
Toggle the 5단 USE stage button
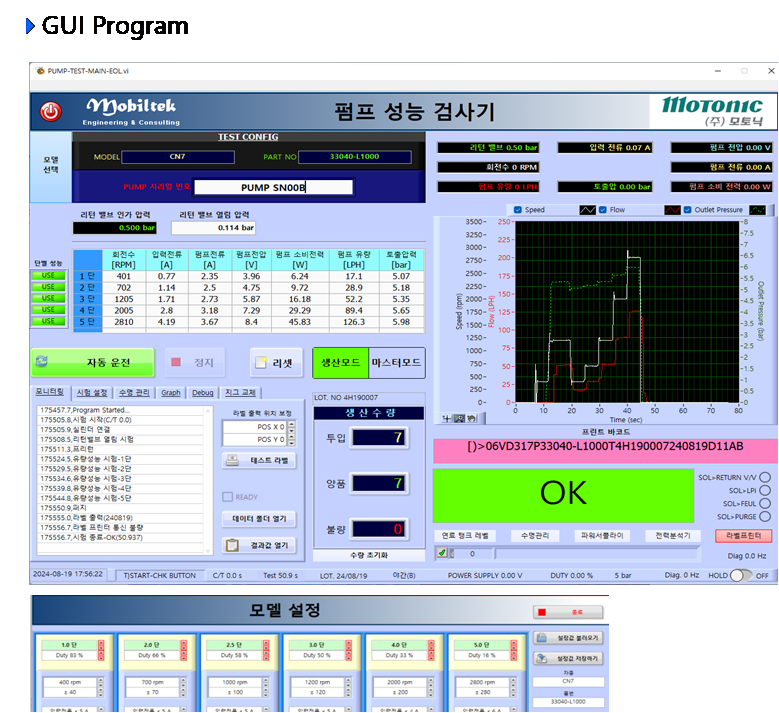(48, 321)
